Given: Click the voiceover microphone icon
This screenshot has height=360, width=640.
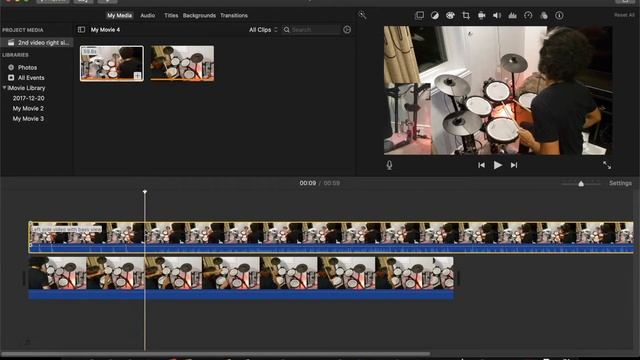Looking at the screenshot, I should (389, 165).
